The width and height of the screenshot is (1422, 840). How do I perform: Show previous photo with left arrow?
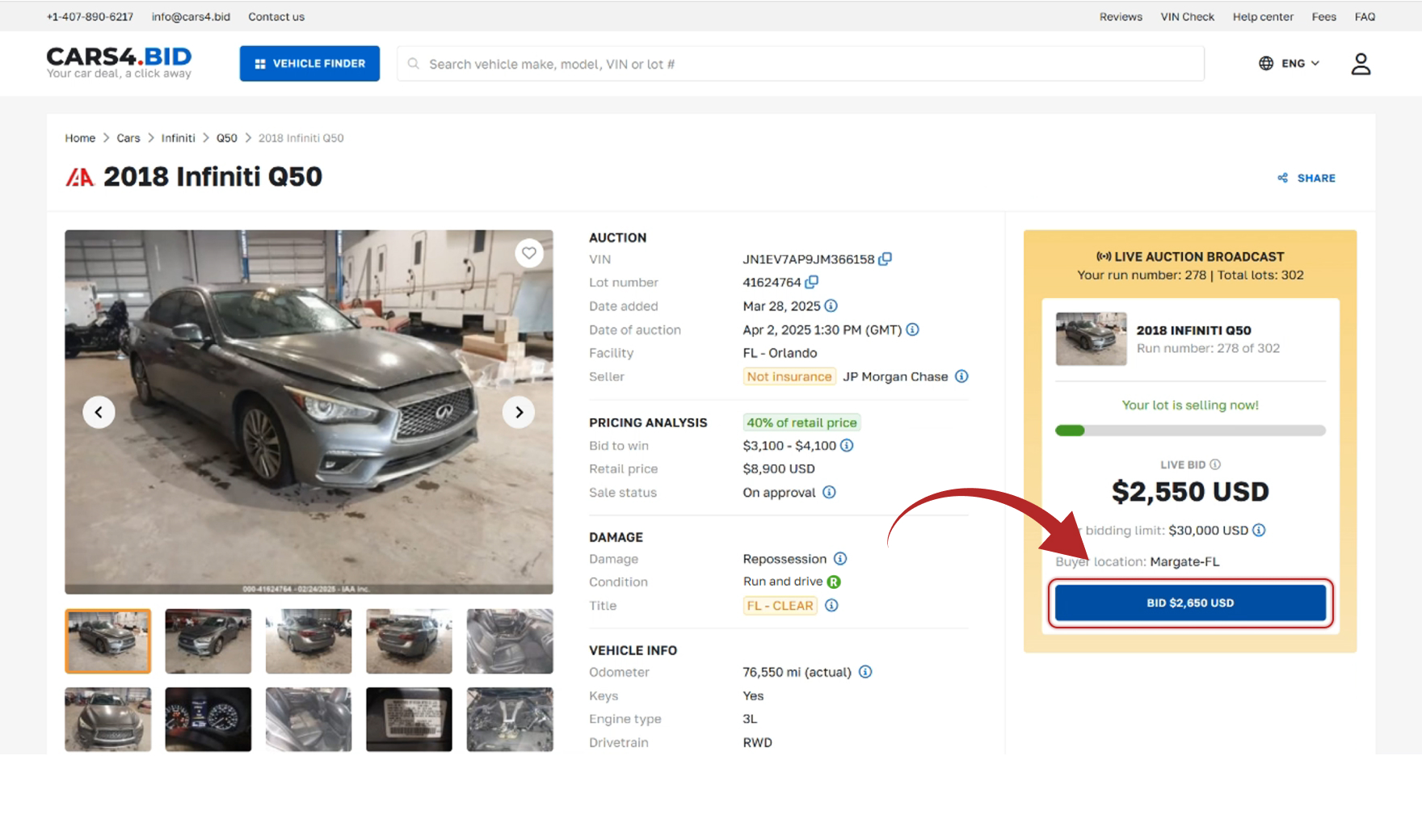coord(99,412)
